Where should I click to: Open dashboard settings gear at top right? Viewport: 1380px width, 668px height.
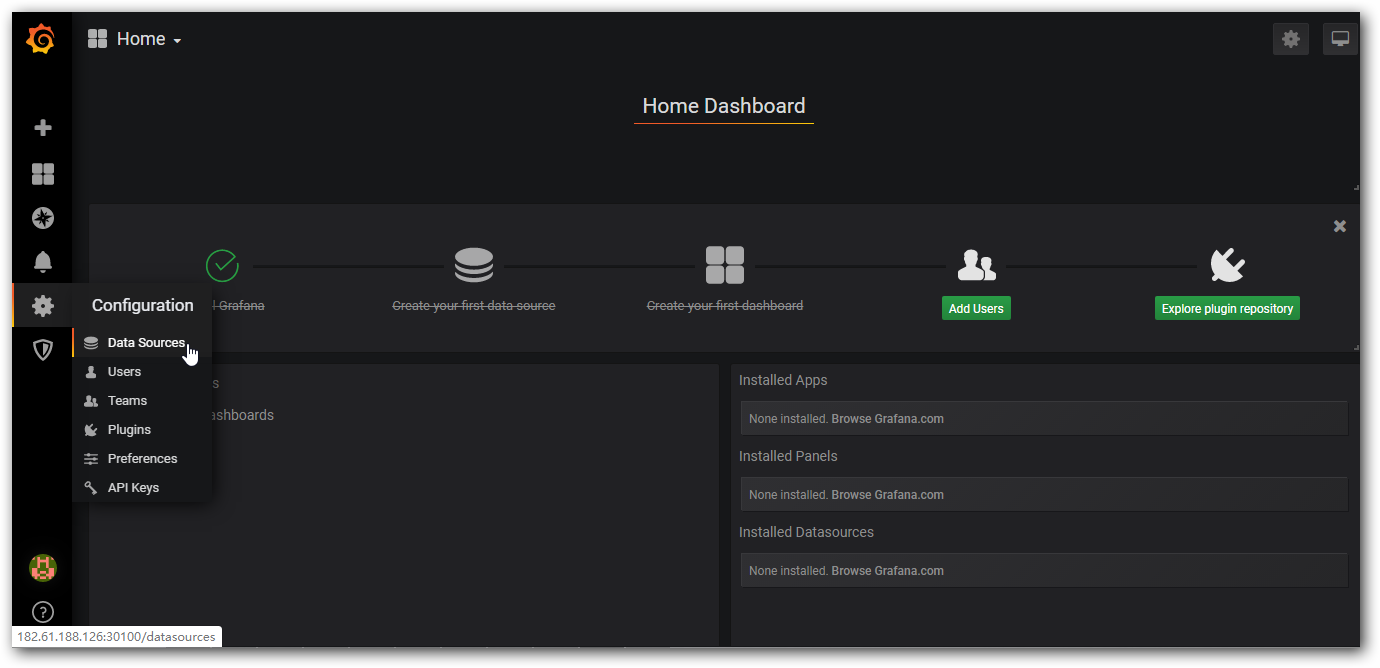[x=1290, y=39]
